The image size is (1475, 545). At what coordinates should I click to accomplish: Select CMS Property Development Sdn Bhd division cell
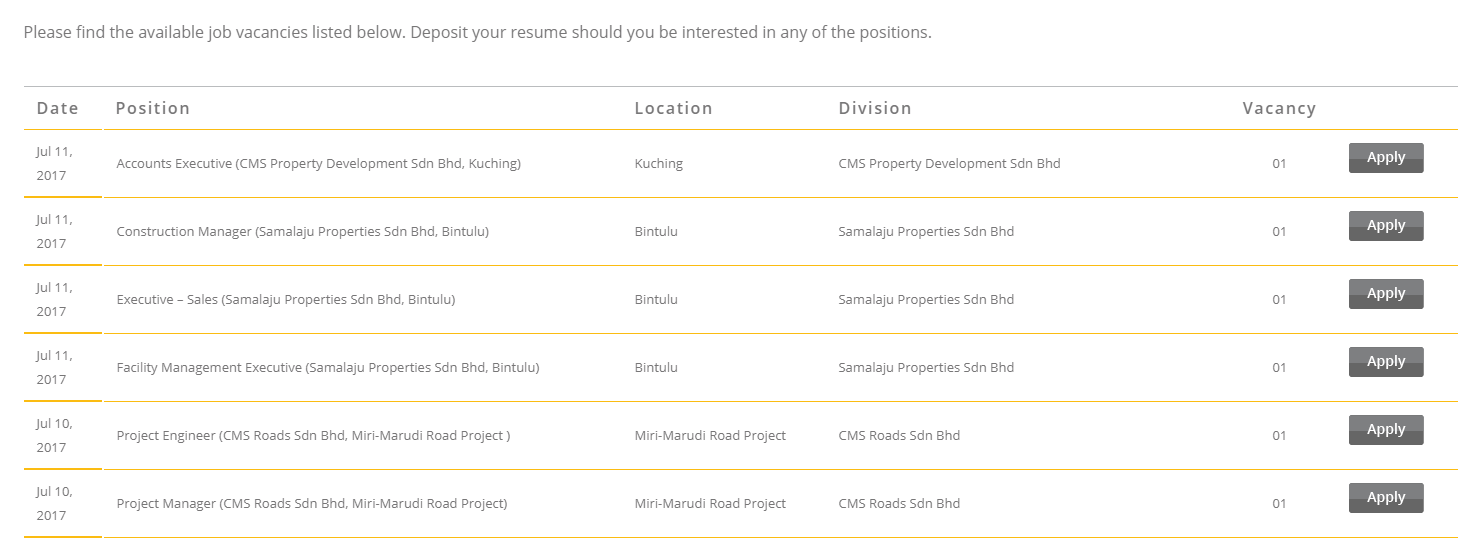[949, 164]
